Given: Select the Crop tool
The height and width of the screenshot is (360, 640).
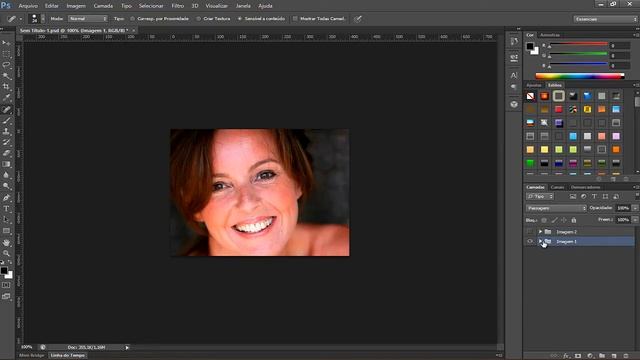Looking at the screenshot, I should (x=6, y=87).
